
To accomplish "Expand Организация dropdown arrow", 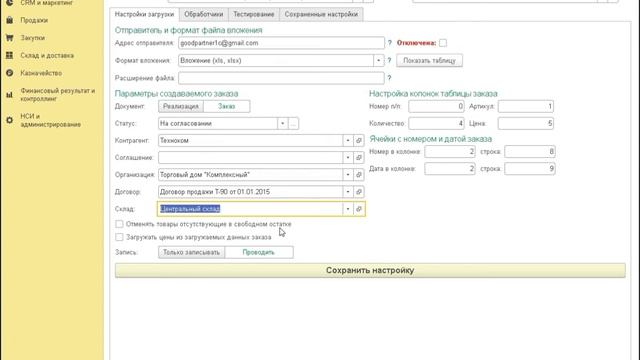I will click(x=348, y=175).
